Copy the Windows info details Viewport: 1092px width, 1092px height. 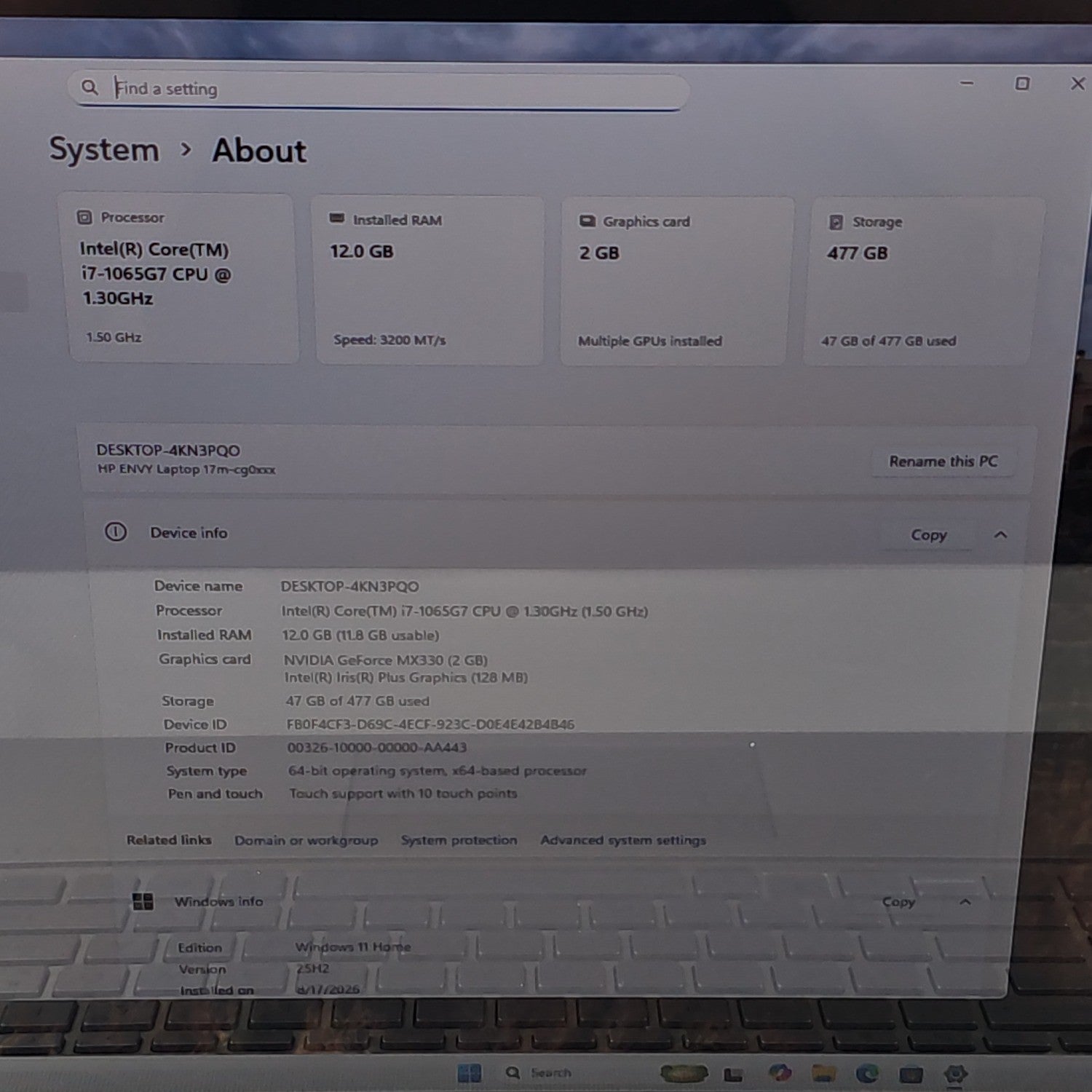pyautogui.click(x=898, y=902)
